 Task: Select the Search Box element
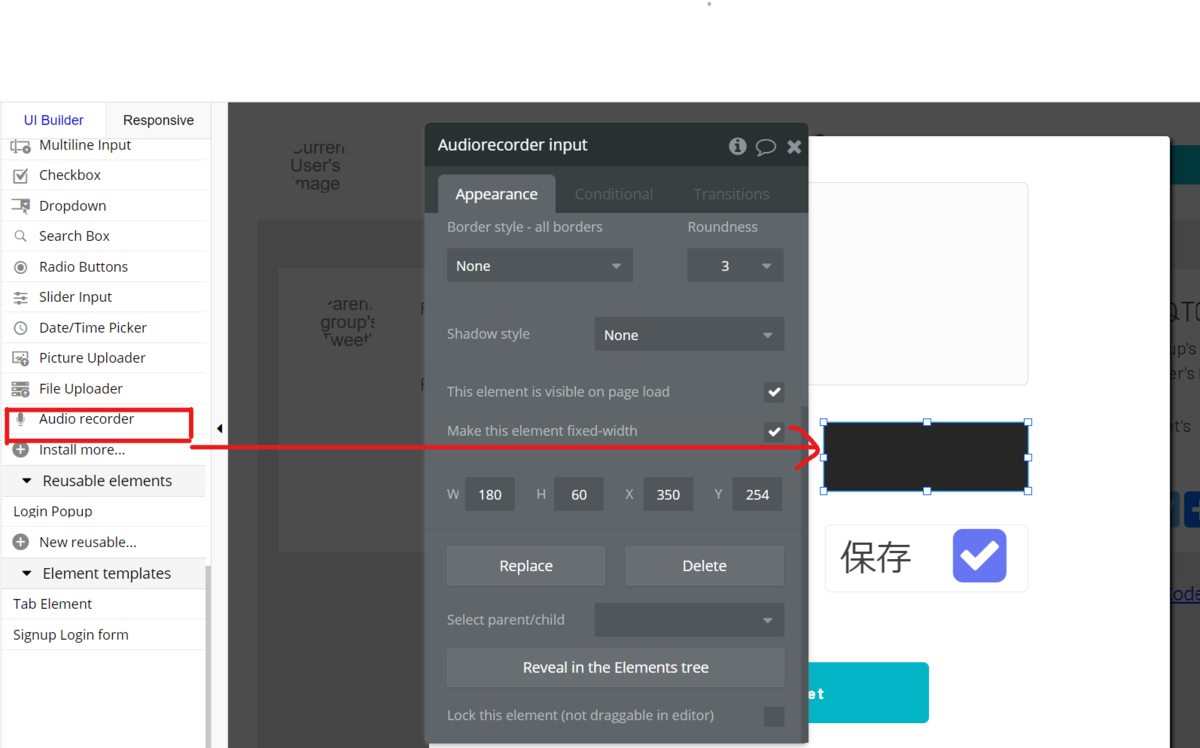pyautogui.click(x=75, y=236)
